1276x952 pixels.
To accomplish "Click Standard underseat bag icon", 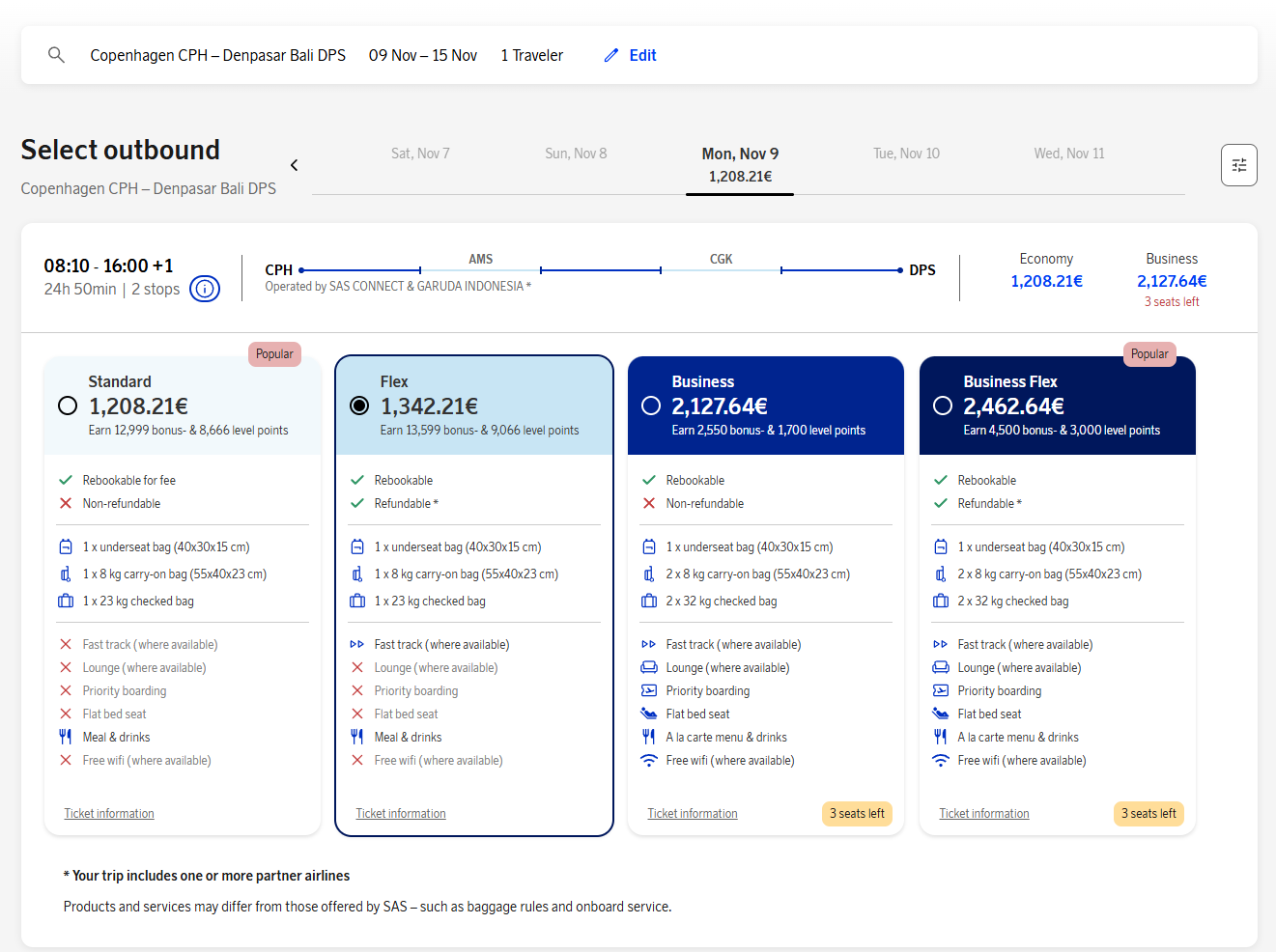I will [66, 546].
